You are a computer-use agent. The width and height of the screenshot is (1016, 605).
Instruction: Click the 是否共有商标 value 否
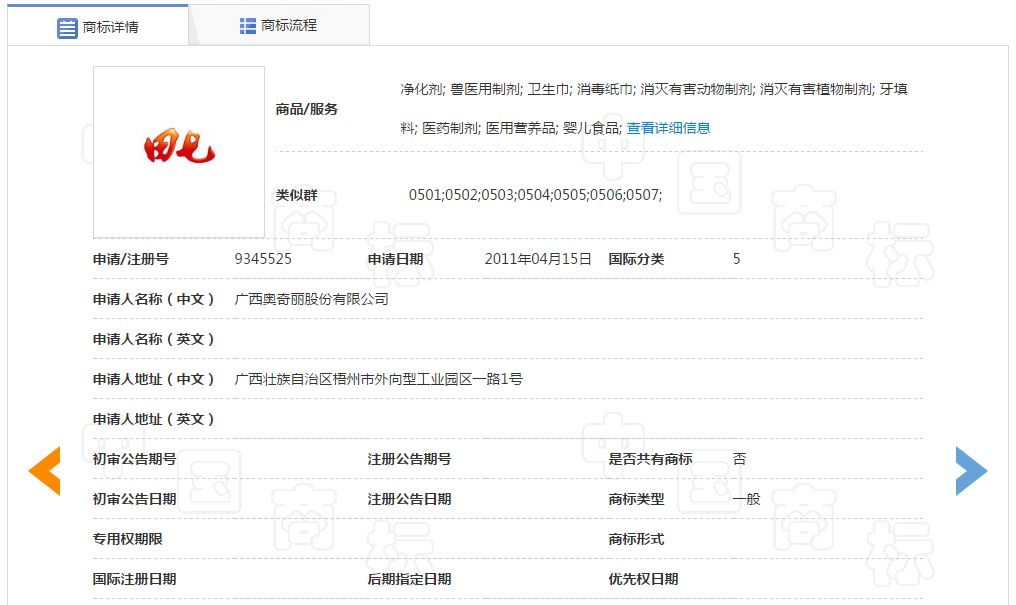point(739,459)
